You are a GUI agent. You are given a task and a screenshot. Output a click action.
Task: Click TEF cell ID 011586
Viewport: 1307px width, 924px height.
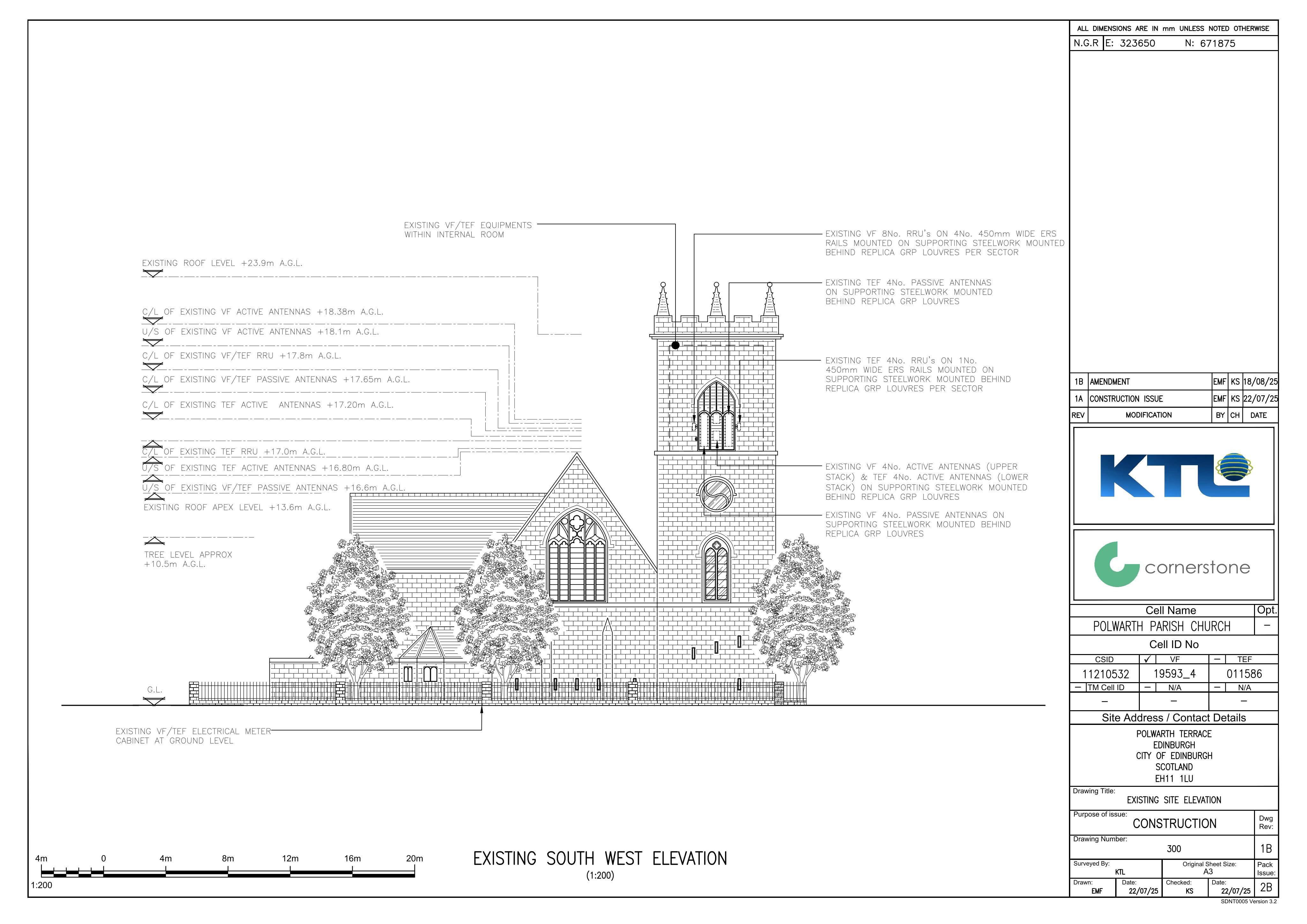point(1244,674)
